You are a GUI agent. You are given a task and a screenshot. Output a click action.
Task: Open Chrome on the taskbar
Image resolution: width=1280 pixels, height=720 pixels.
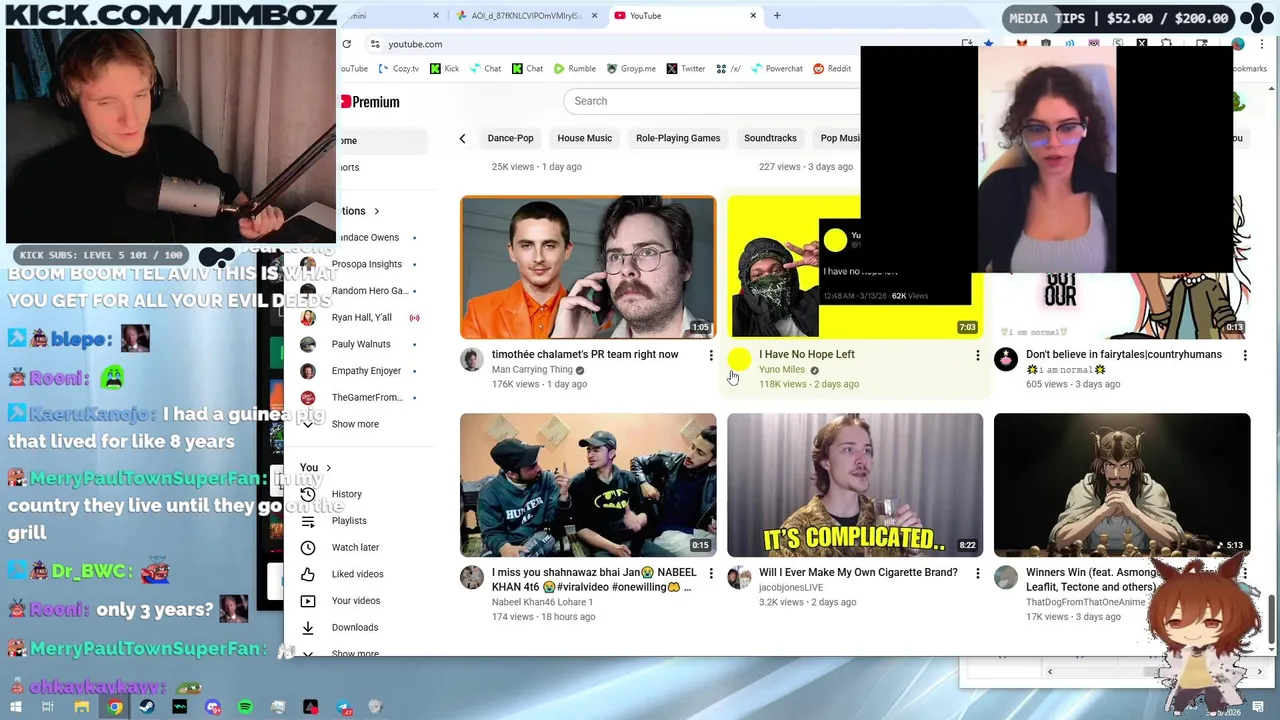(x=114, y=708)
